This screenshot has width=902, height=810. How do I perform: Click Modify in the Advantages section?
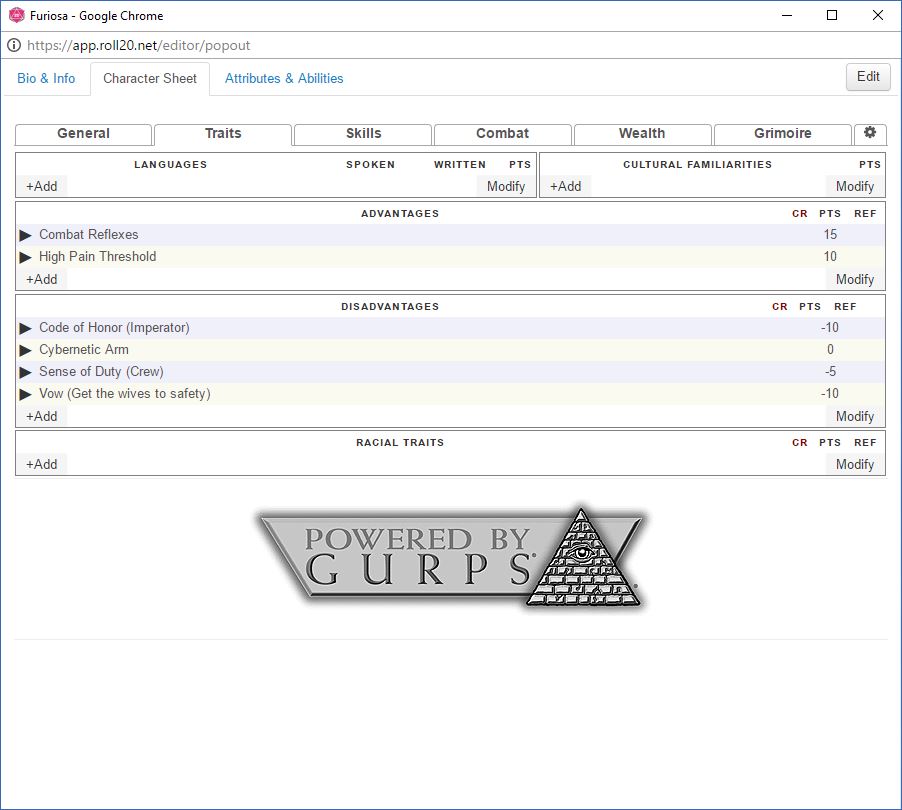point(854,279)
